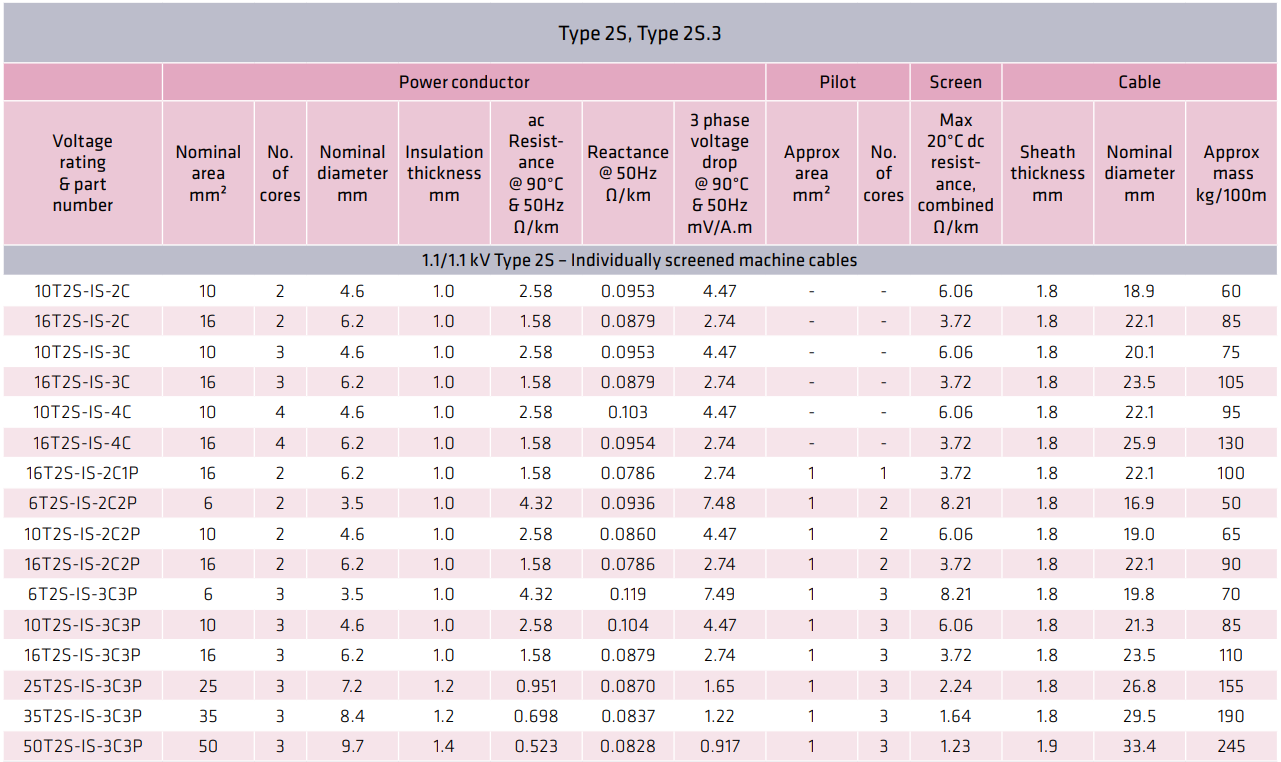
Task: Click insulation thickness value 1.4
Action: click(444, 746)
